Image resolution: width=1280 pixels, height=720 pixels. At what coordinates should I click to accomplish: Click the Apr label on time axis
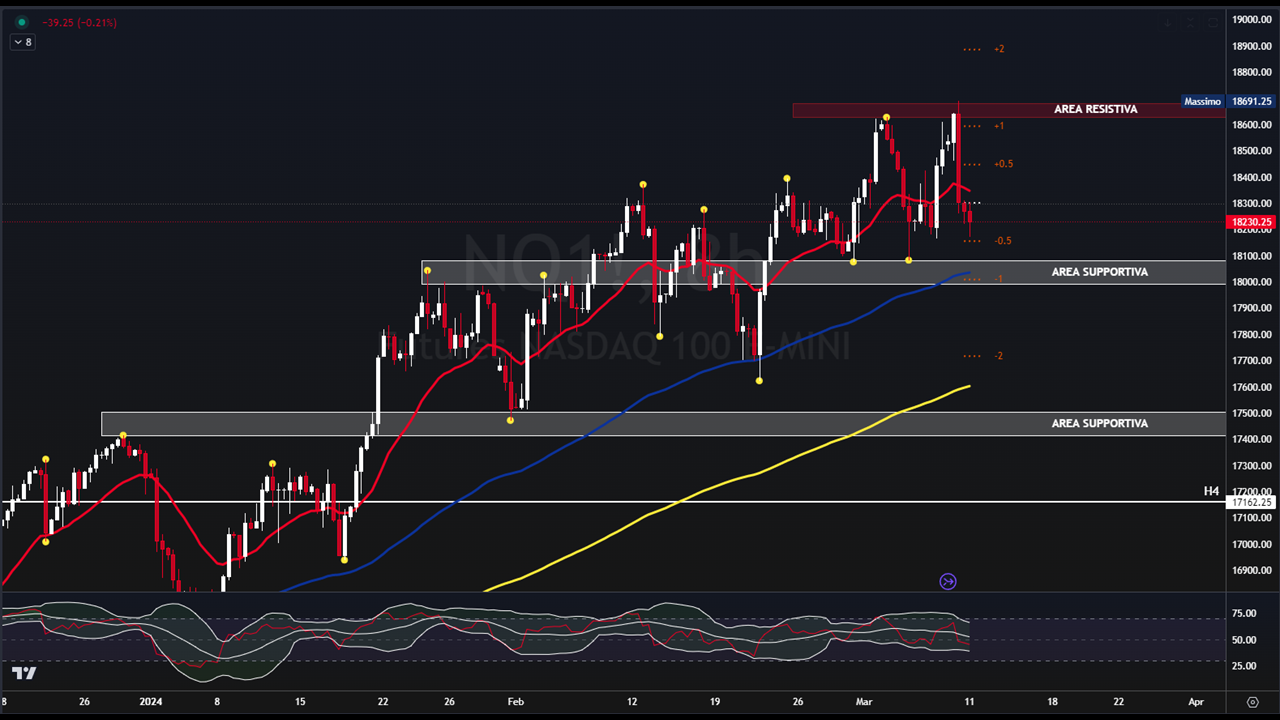coord(1196,702)
